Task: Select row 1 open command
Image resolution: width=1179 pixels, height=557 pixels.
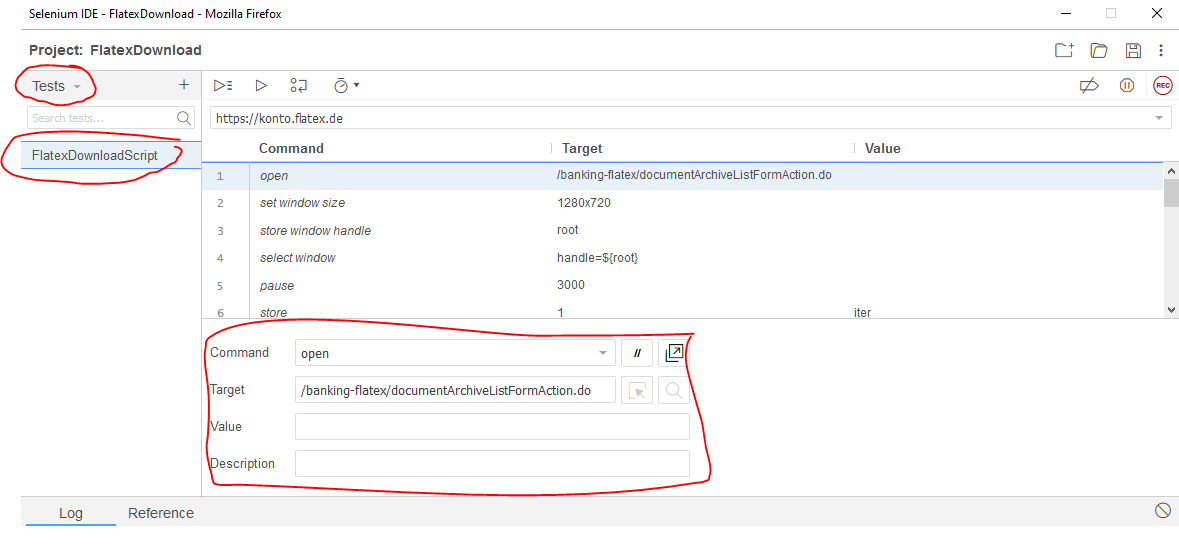Action: (x=682, y=176)
